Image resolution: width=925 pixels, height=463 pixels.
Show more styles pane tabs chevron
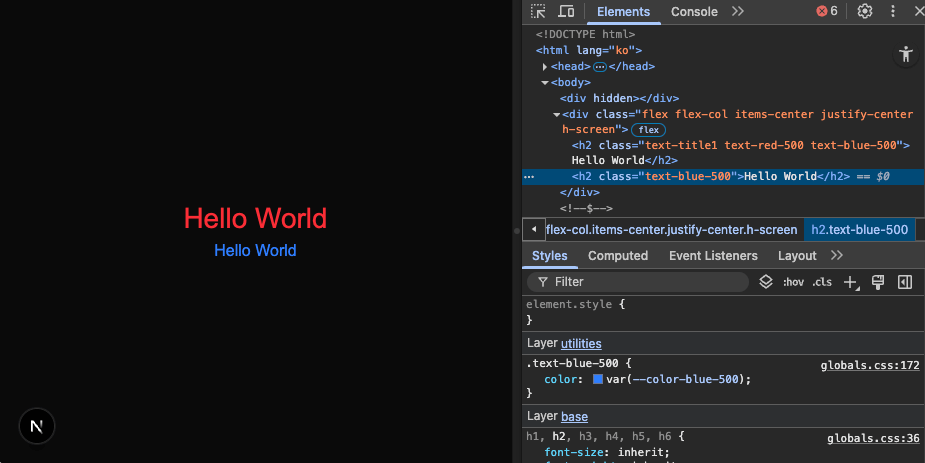pos(837,255)
